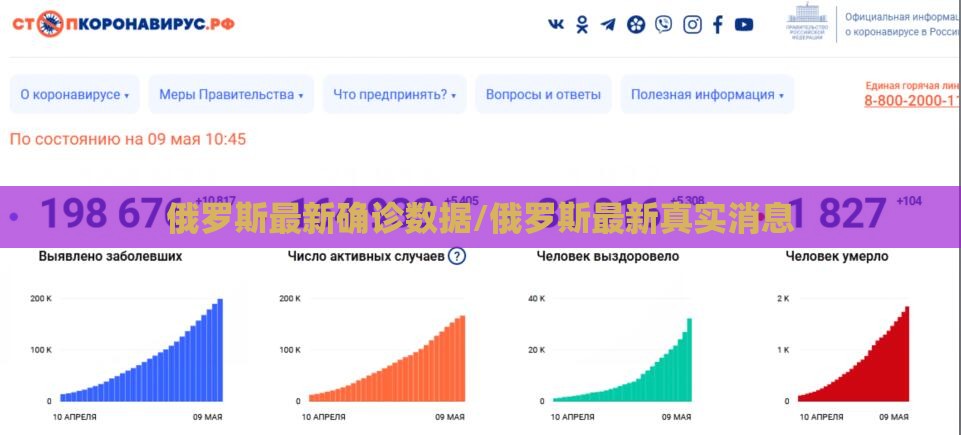Click the orange active cases bar chart
The image size is (961, 435).
point(387,358)
